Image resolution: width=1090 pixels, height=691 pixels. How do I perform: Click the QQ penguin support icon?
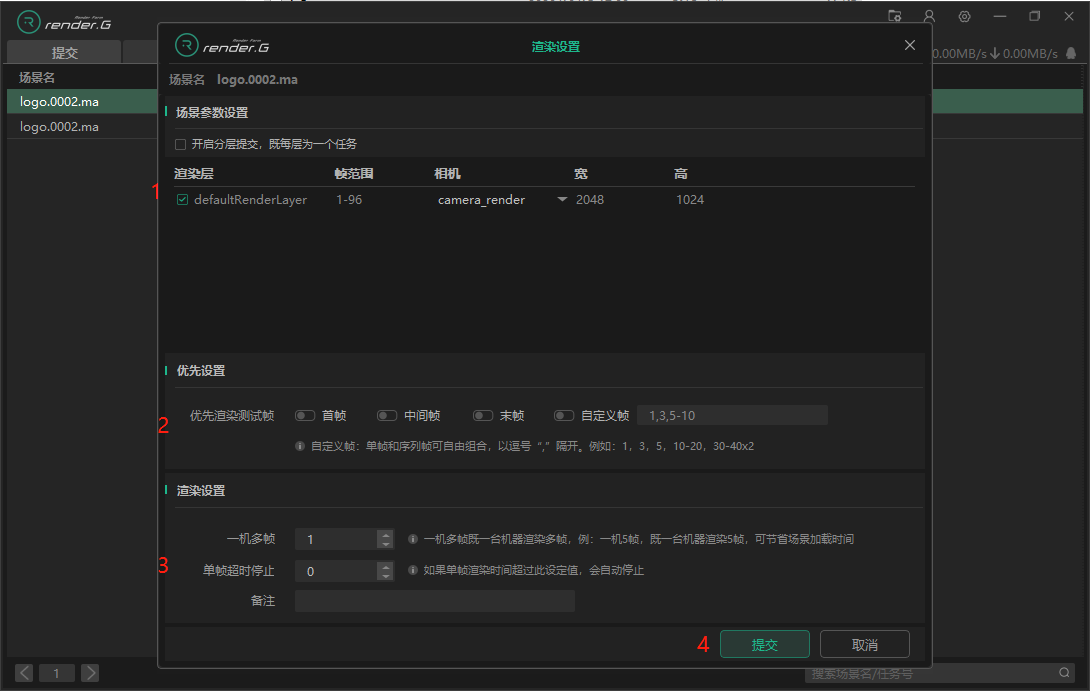pyautogui.click(x=1071, y=54)
